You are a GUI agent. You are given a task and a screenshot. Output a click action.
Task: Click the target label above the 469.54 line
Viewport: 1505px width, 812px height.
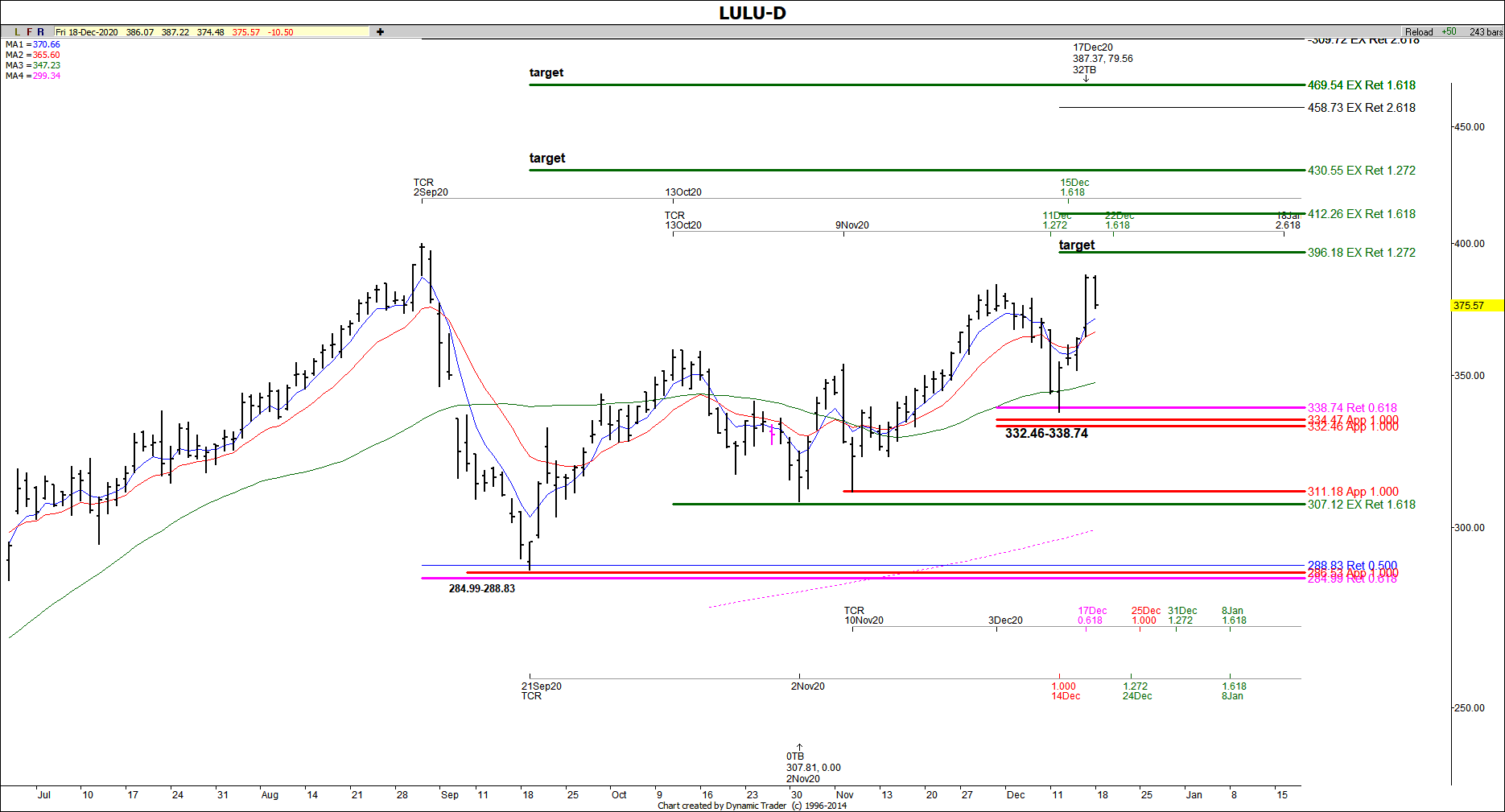546,73
